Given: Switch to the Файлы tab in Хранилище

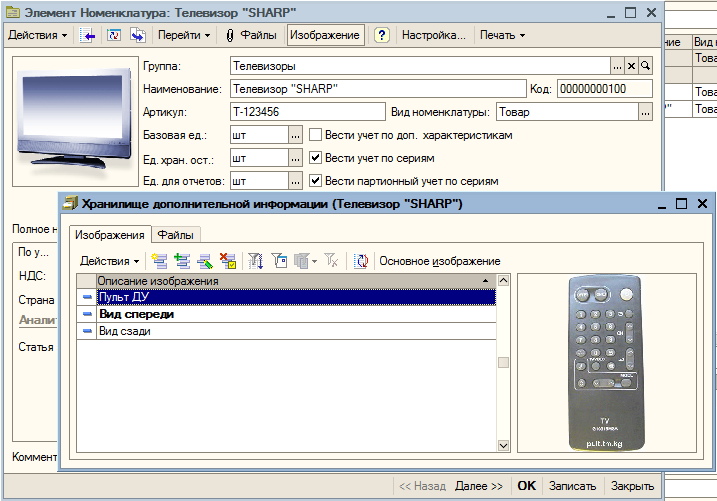Looking at the screenshot, I should tap(176, 235).
